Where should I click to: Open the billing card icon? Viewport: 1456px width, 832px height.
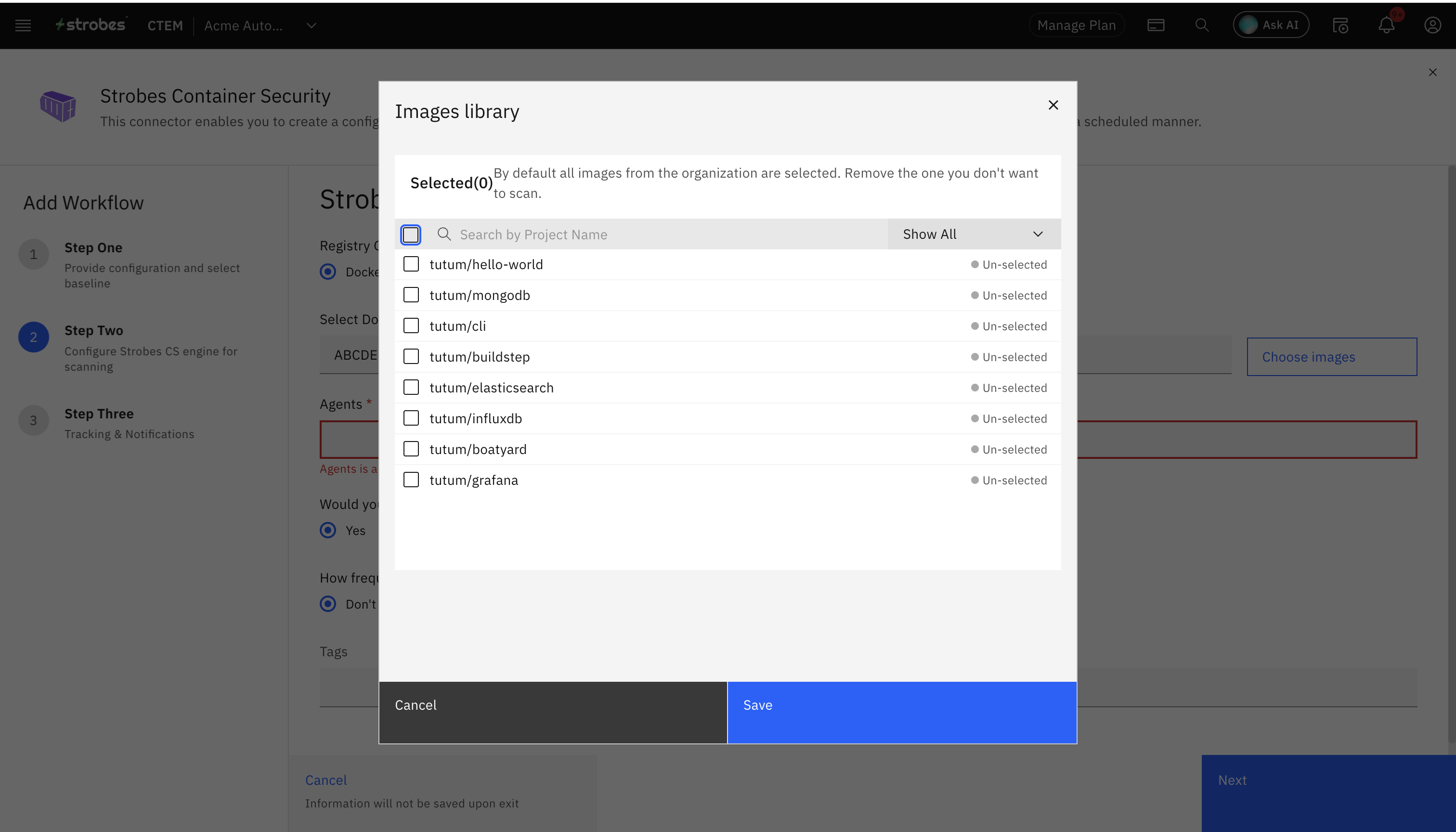[x=1156, y=25]
